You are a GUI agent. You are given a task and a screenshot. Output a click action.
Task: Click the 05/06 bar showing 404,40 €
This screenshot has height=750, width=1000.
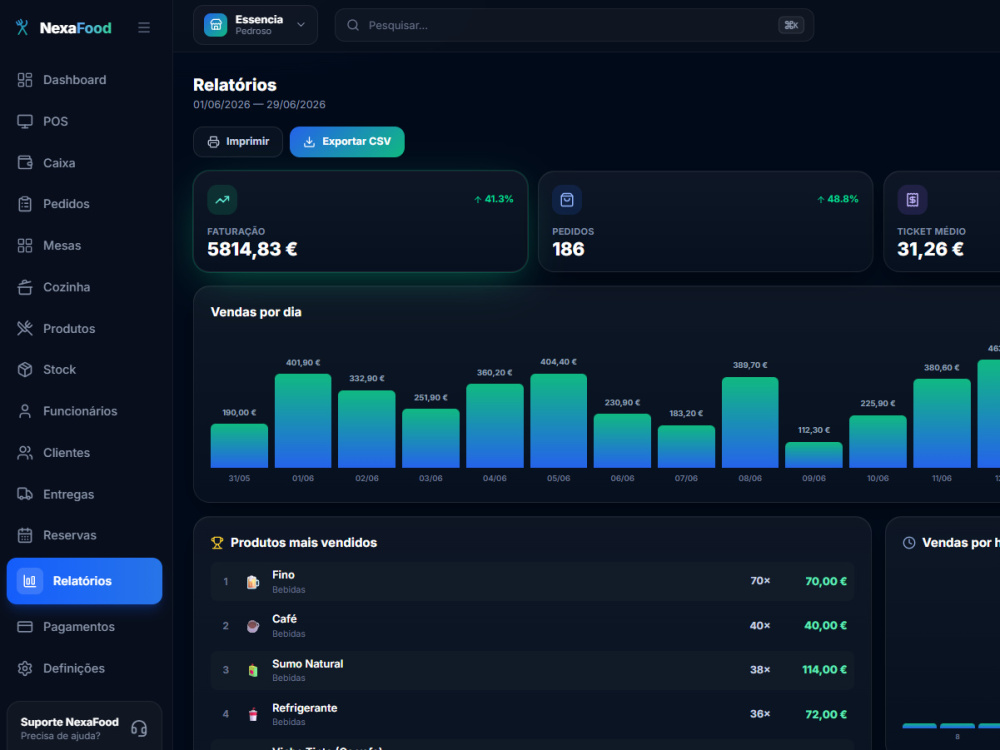click(x=559, y=421)
